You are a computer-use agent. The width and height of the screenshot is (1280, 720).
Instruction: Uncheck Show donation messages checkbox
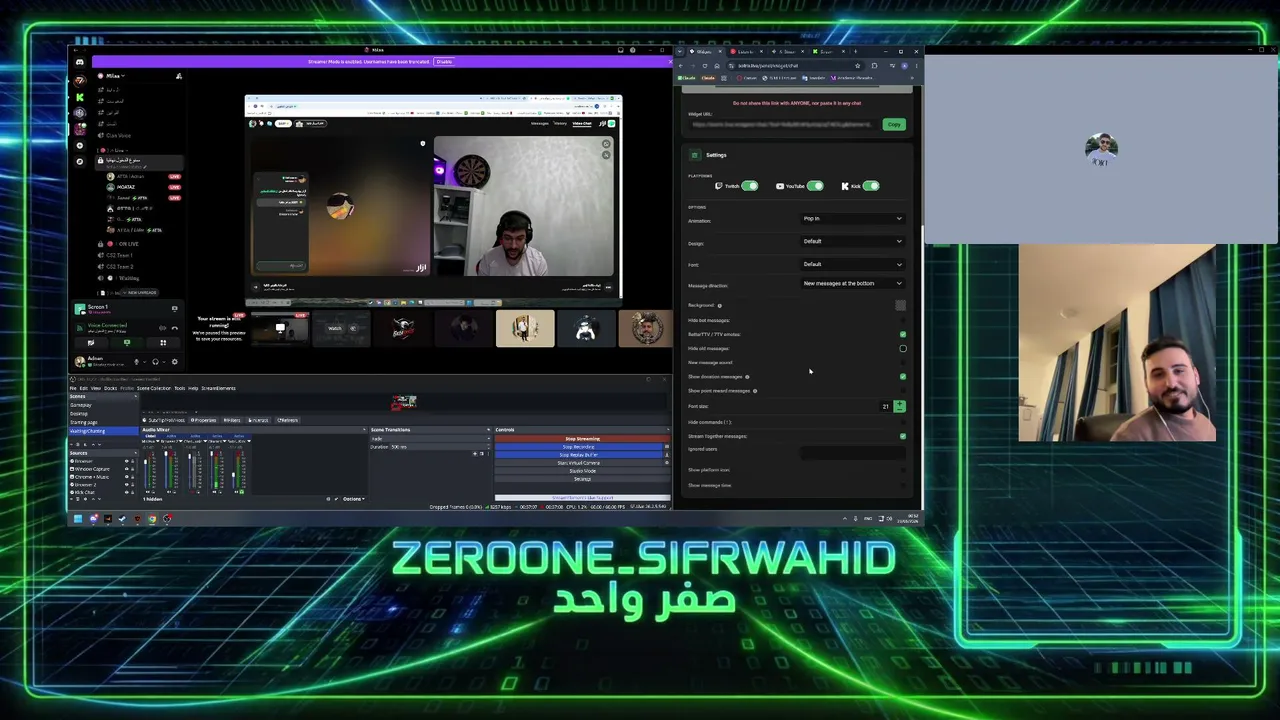[x=903, y=377]
